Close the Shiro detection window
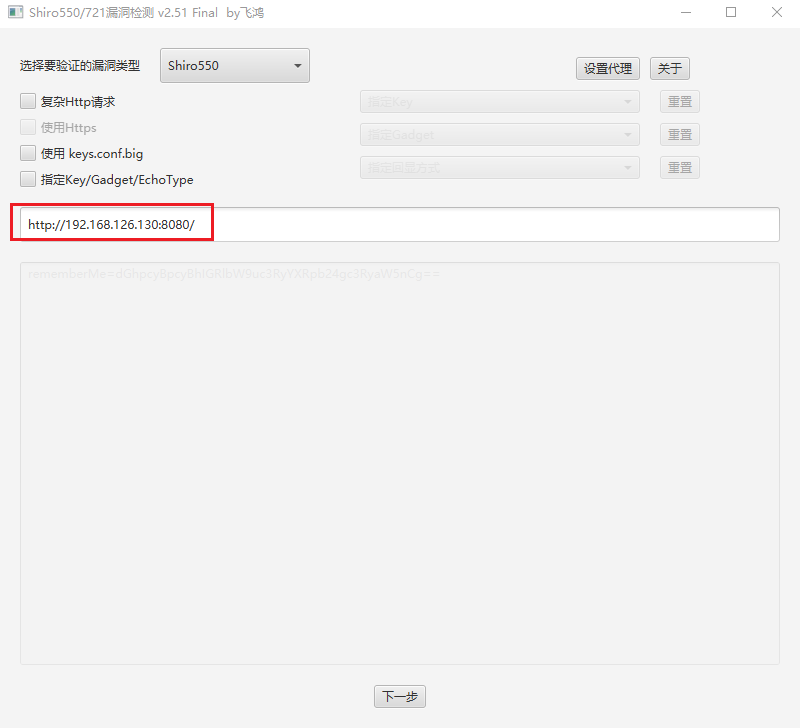This screenshot has height=728, width=800. (x=777, y=12)
